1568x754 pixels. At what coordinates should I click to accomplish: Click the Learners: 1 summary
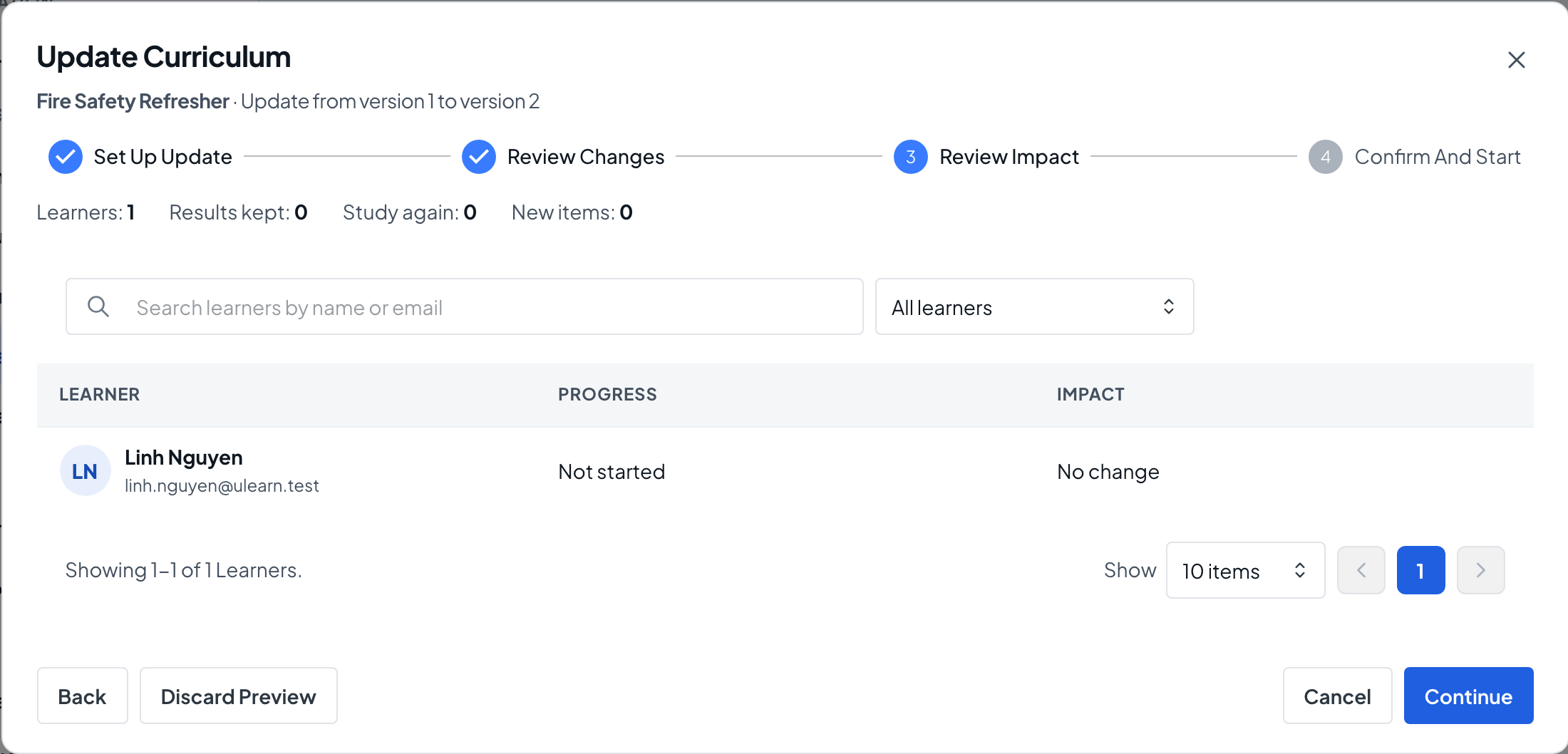point(86,212)
